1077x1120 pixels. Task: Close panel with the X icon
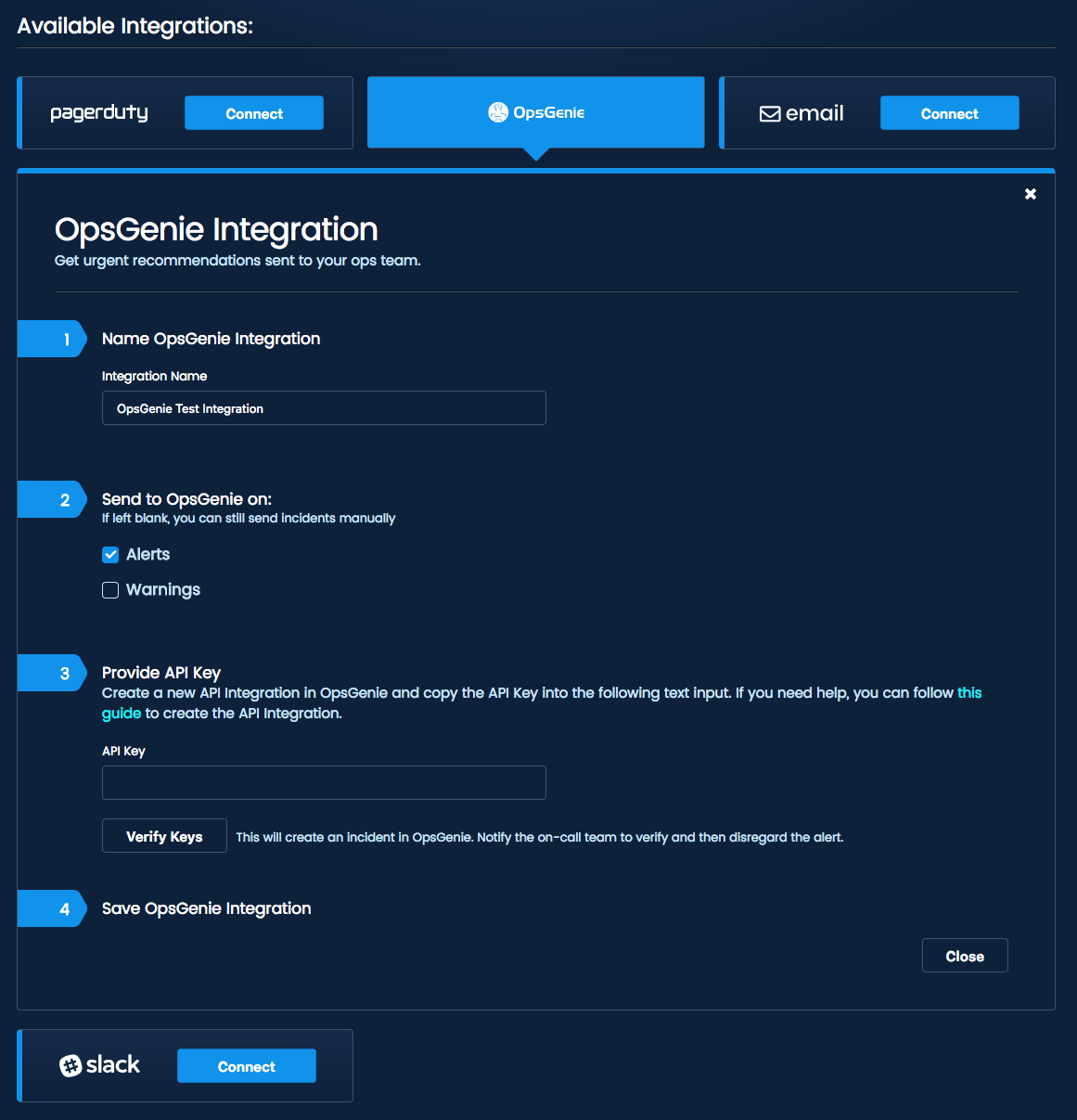click(1031, 194)
